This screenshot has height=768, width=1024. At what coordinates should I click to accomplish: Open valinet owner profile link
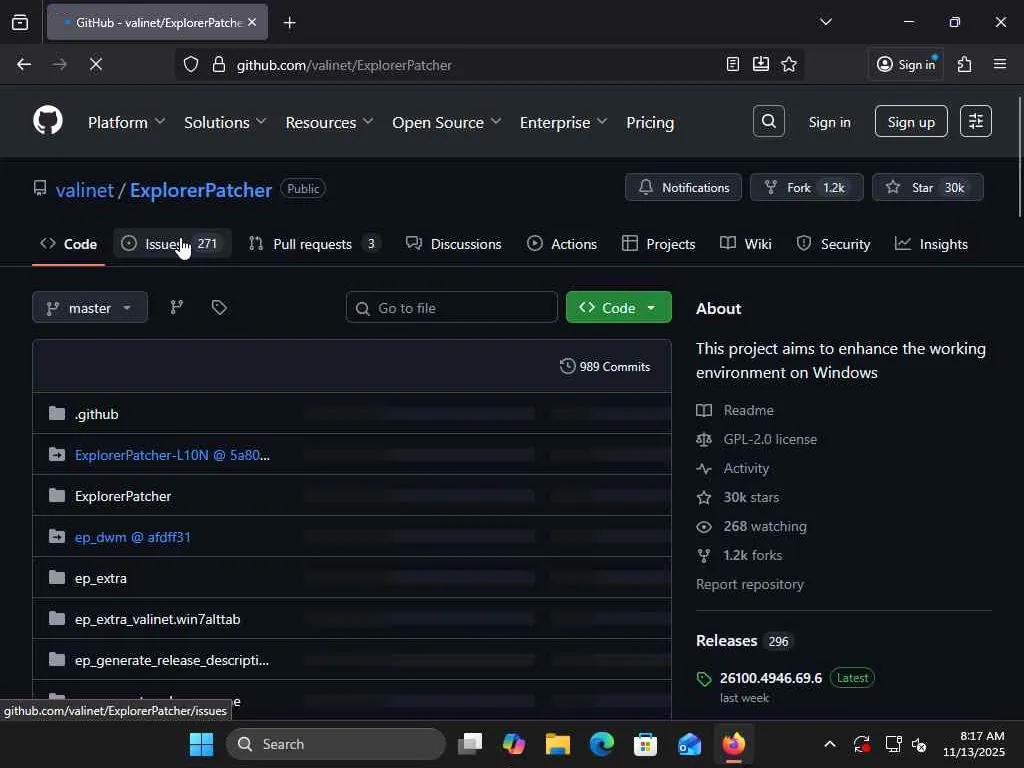coord(85,190)
